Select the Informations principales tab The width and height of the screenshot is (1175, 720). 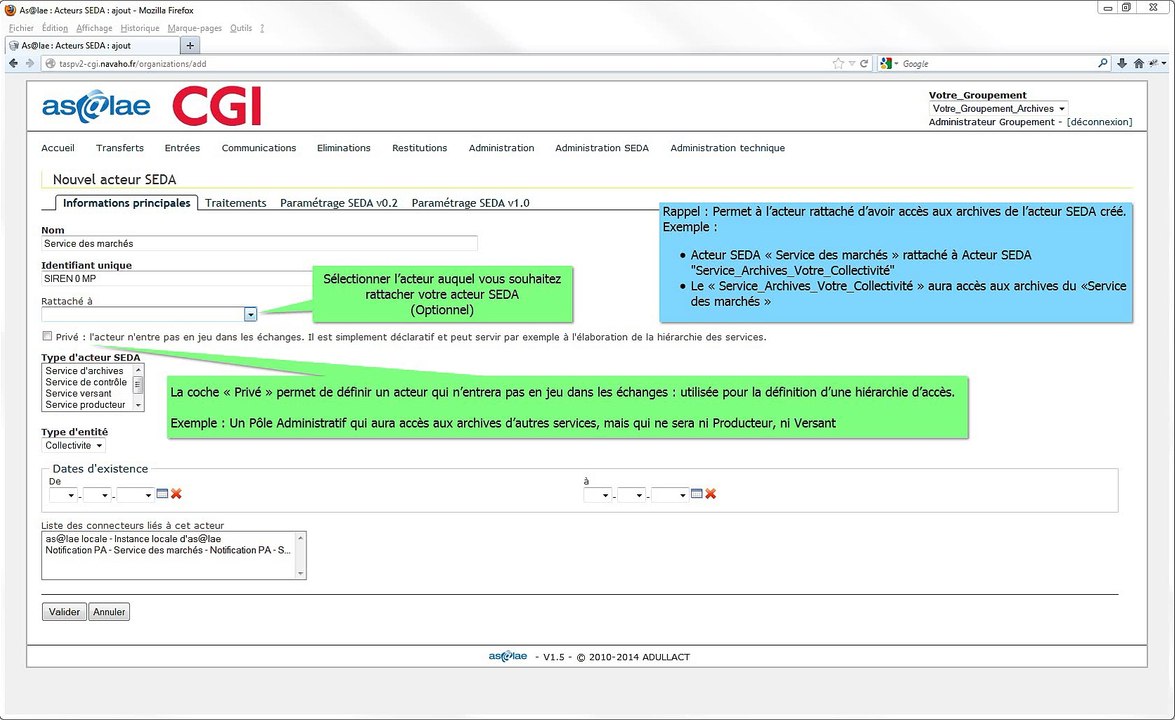coord(127,203)
